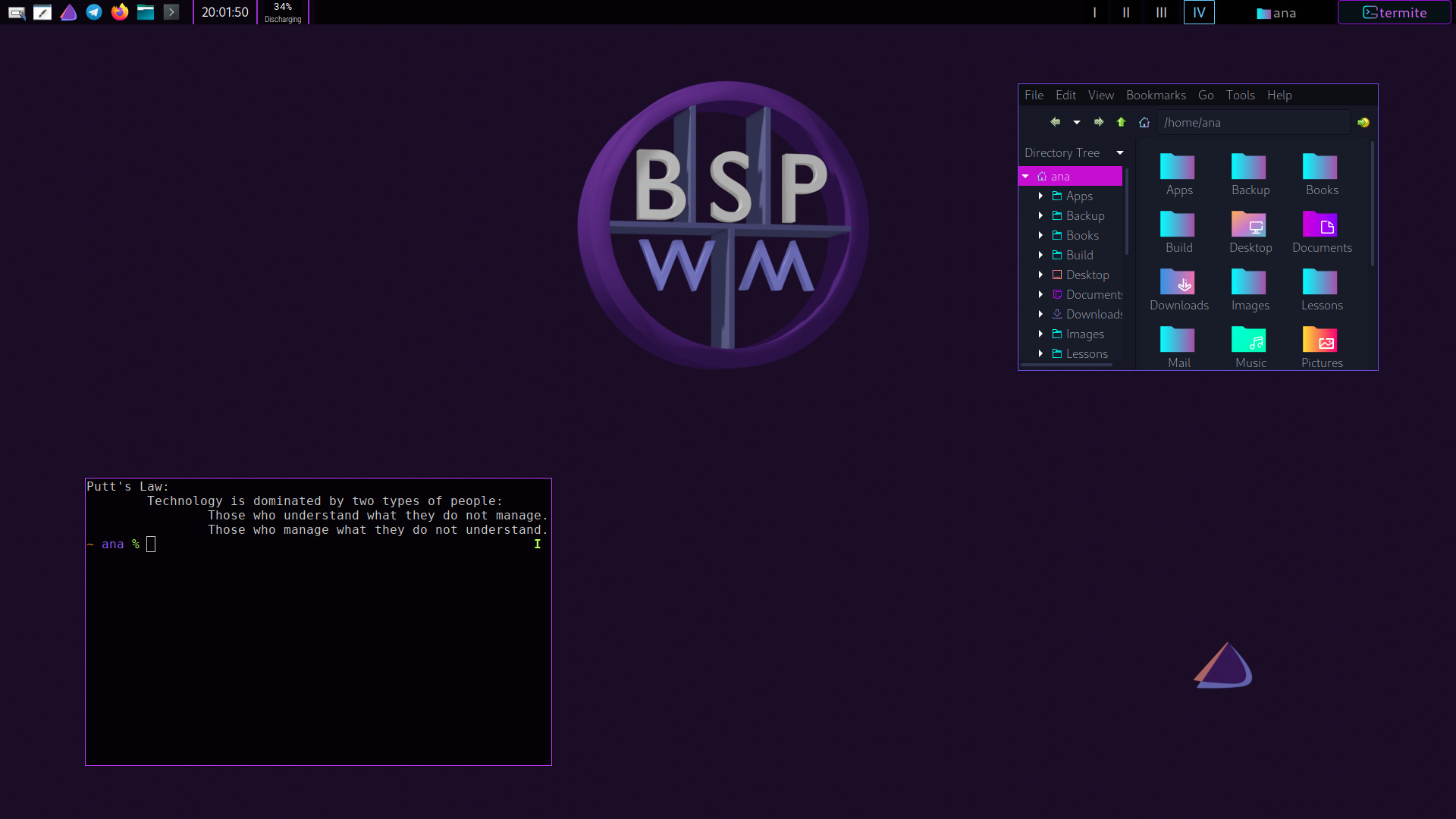
Task: Click the battery 34% Discharging indicator
Action: click(283, 12)
